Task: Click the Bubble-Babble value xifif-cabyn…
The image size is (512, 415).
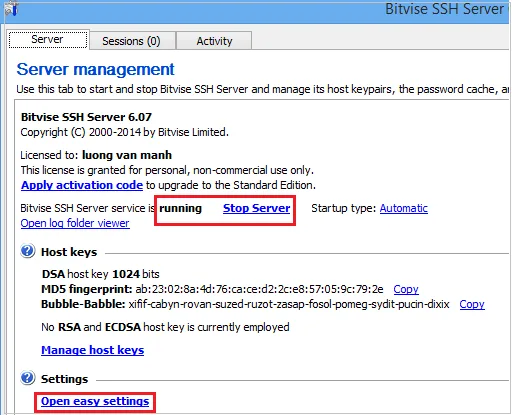Action: click(x=289, y=304)
